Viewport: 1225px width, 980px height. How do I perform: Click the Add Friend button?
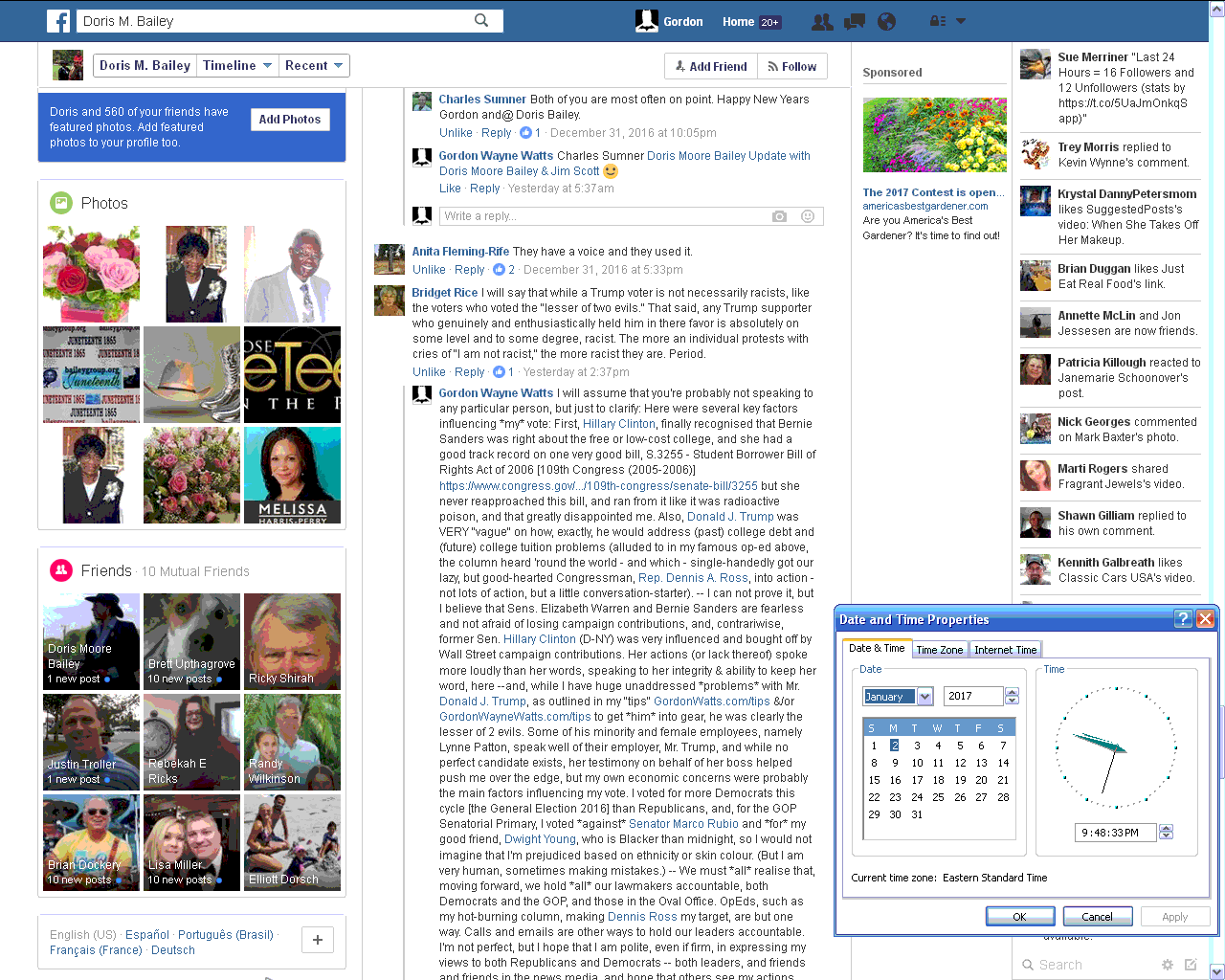(x=711, y=66)
